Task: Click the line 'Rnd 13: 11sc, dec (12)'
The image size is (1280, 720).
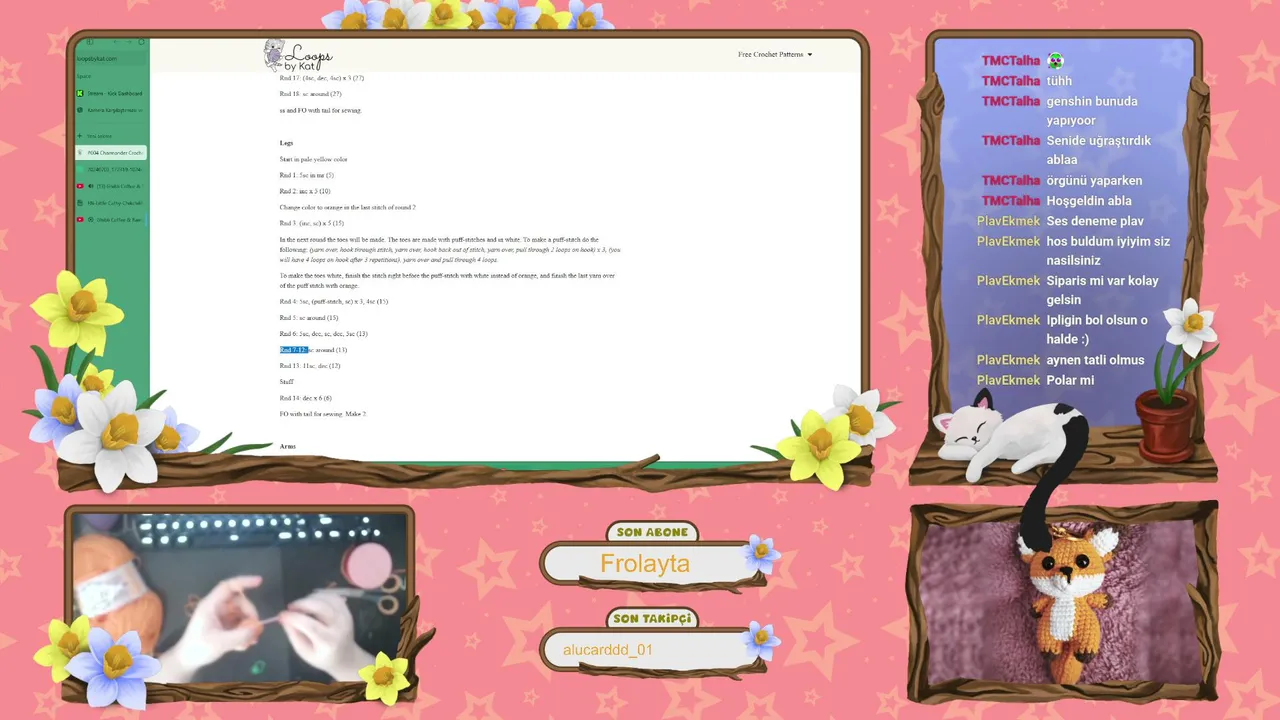Action: tap(310, 366)
